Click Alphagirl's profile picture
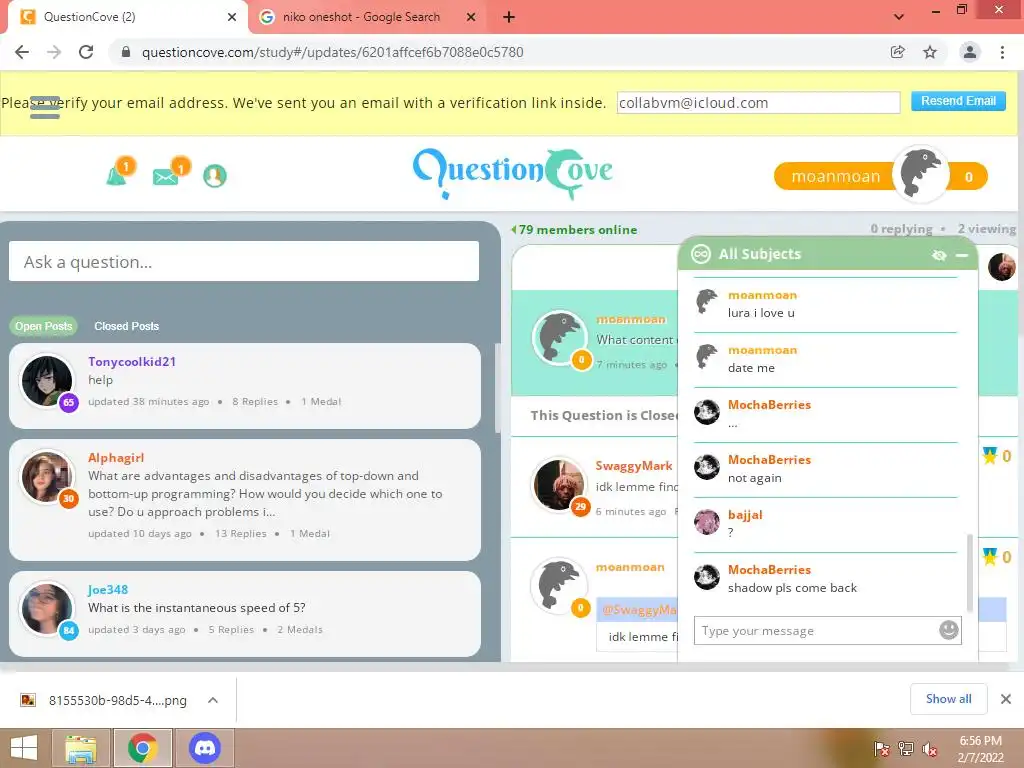The width and height of the screenshot is (1024, 768). click(47, 477)
